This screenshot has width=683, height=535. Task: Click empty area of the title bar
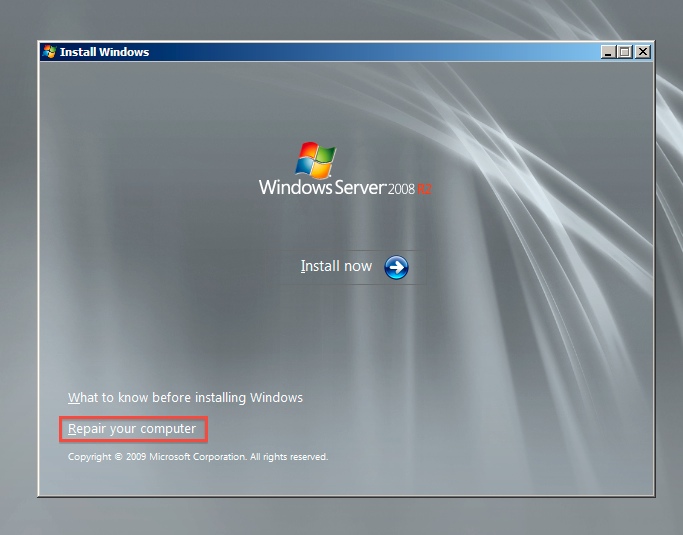click(370, 52)
